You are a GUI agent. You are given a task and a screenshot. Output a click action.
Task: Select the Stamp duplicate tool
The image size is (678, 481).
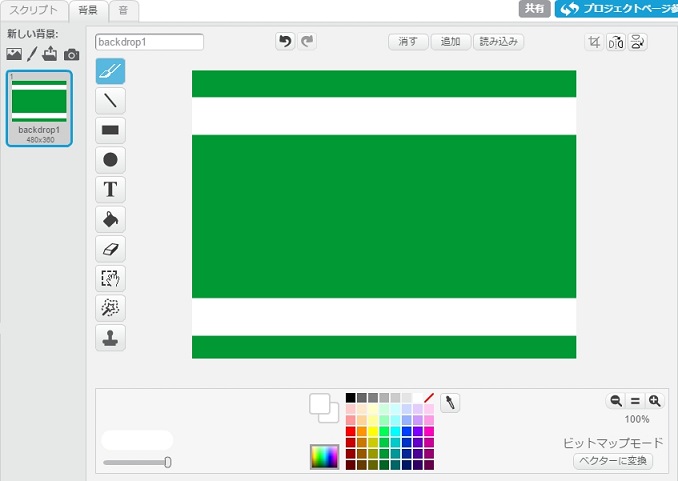coord(110,337)
